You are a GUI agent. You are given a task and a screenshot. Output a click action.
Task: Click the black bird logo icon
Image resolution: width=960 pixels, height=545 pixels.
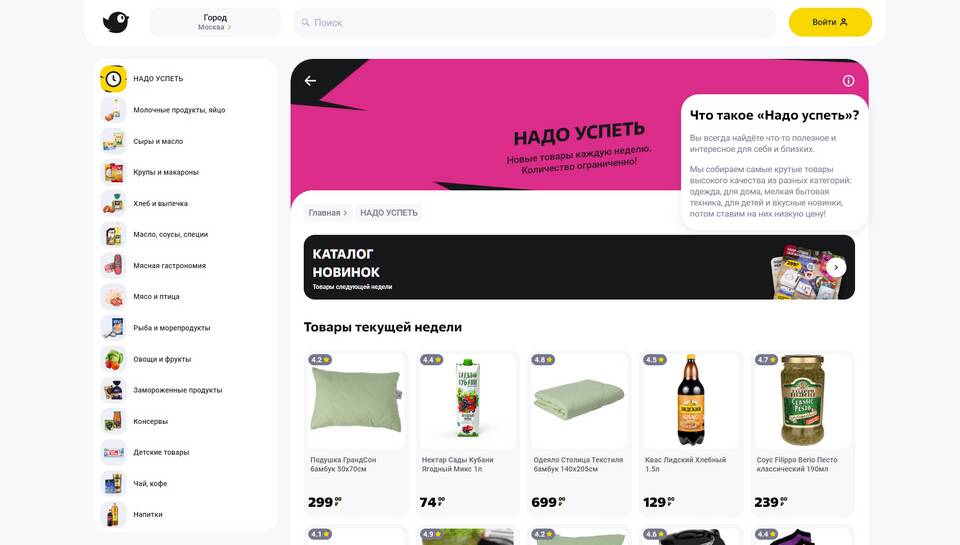point(116,23)
